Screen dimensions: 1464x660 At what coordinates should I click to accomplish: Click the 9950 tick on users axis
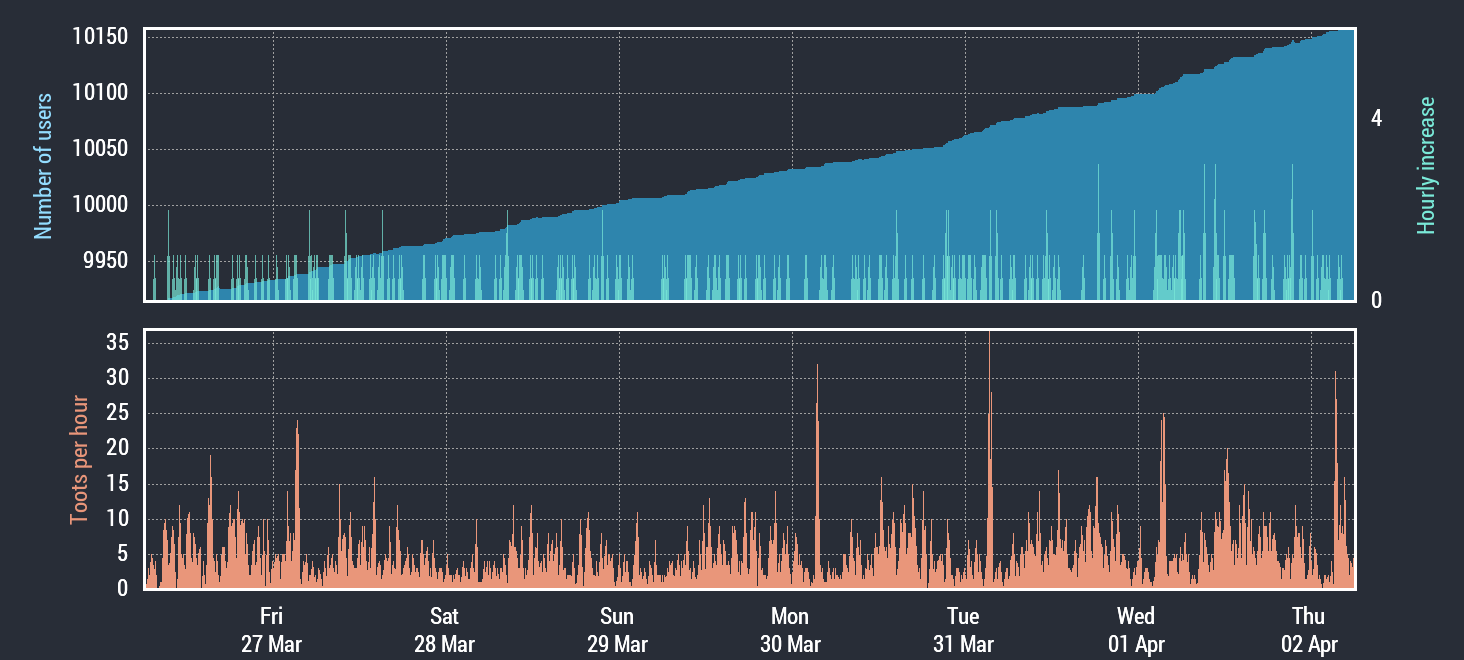(106, 261)
